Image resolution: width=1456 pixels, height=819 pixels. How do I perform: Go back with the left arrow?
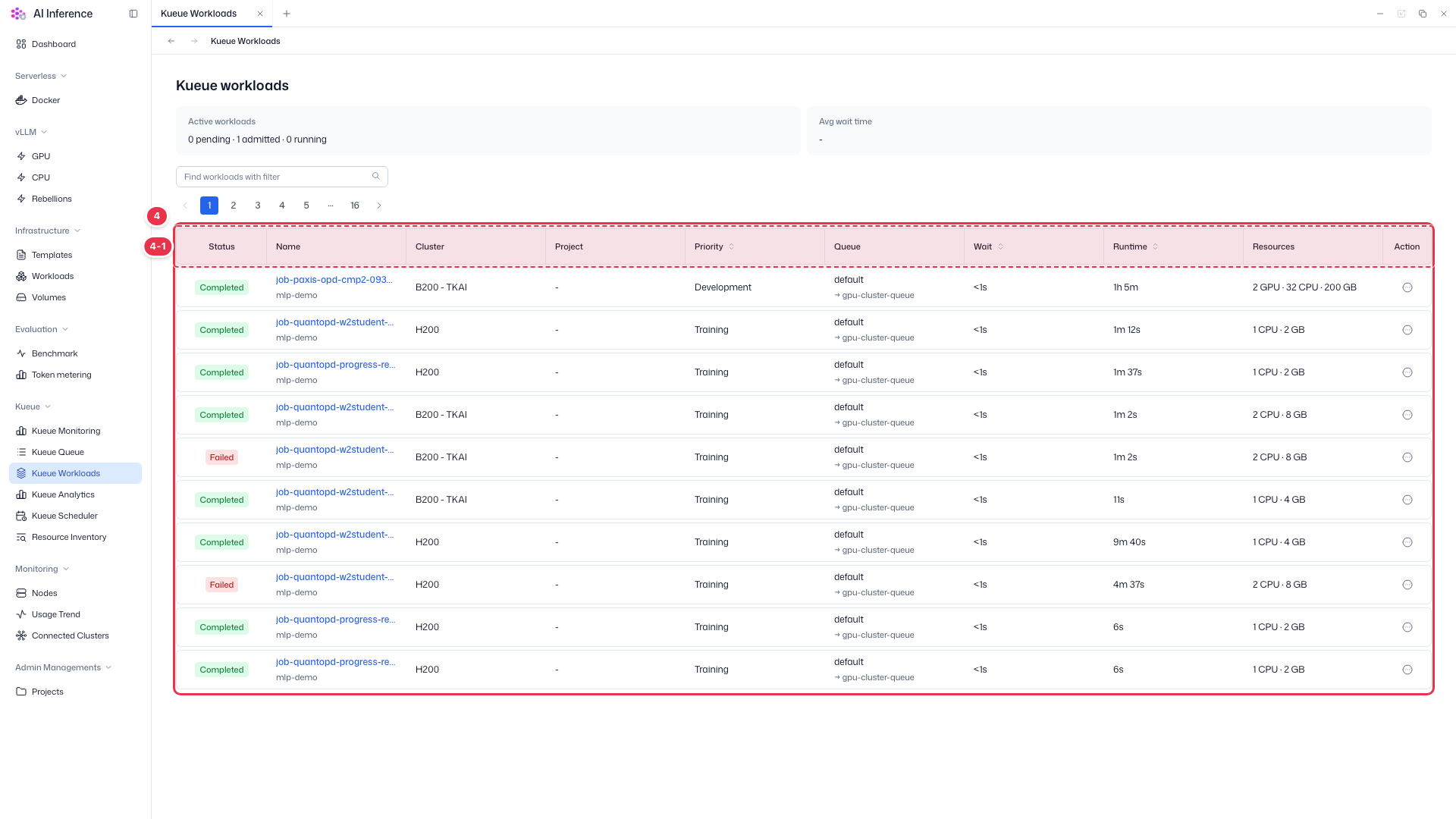pos(171,41)
